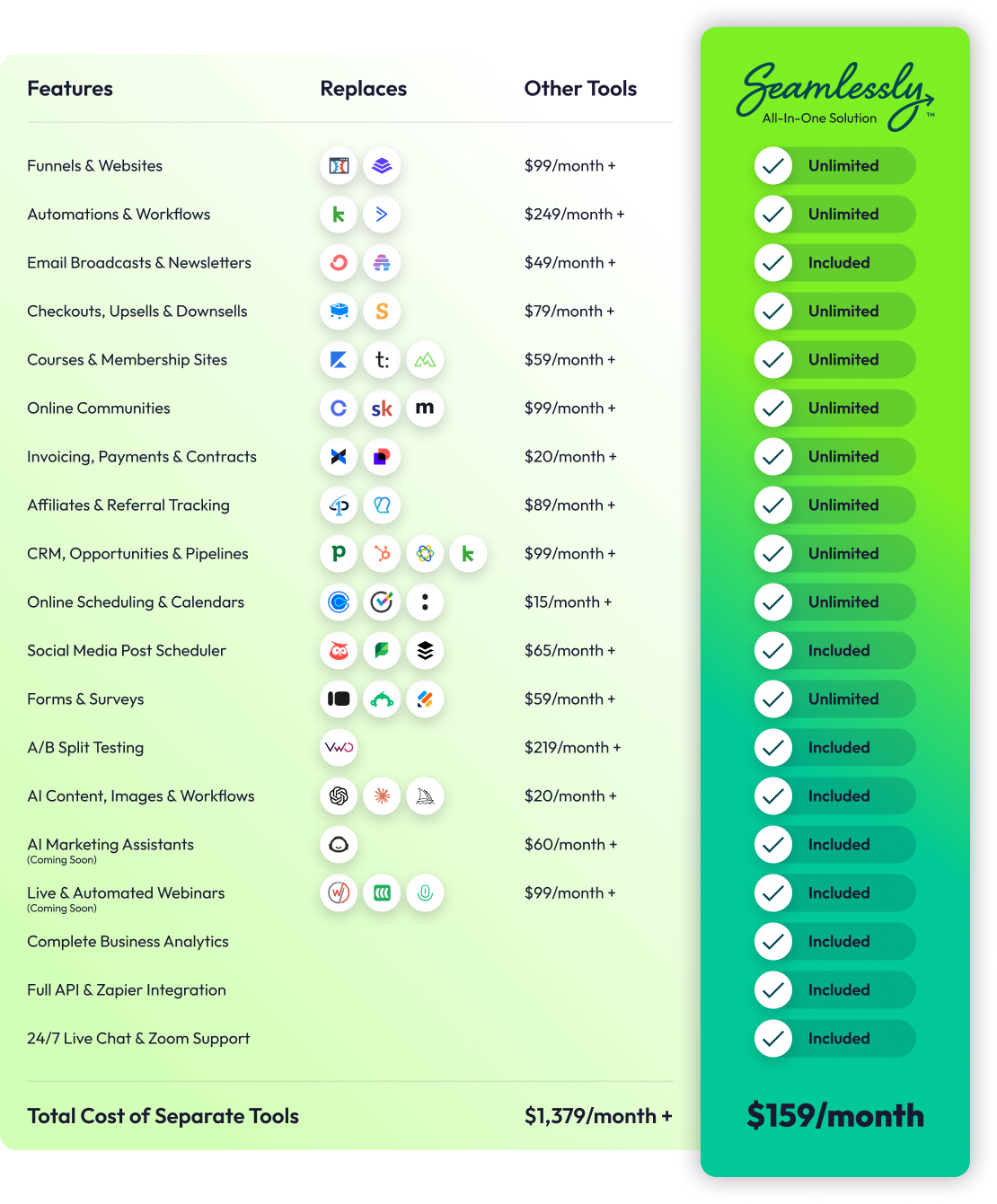997x1204 pixels.
Task: Click 'Total Cost of Separate Tools' label
Action: 163,1116
